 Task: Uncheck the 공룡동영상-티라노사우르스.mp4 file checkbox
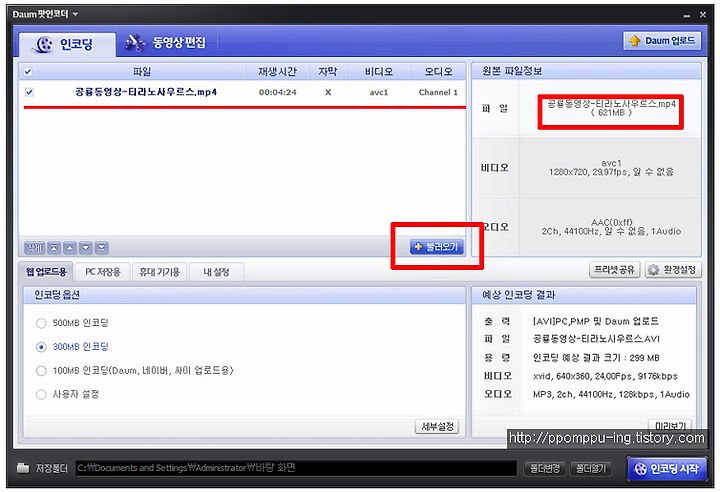(x=29, y=92)
